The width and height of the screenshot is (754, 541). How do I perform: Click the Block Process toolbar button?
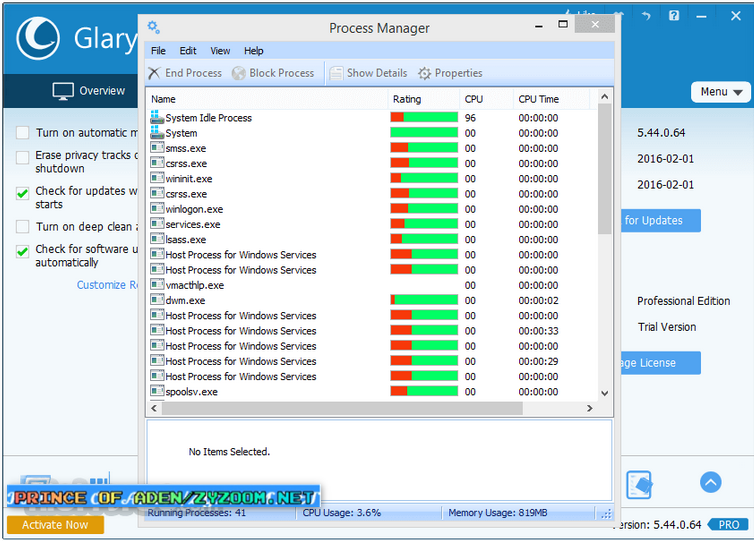pyautogui.click(x=273, y=73)
